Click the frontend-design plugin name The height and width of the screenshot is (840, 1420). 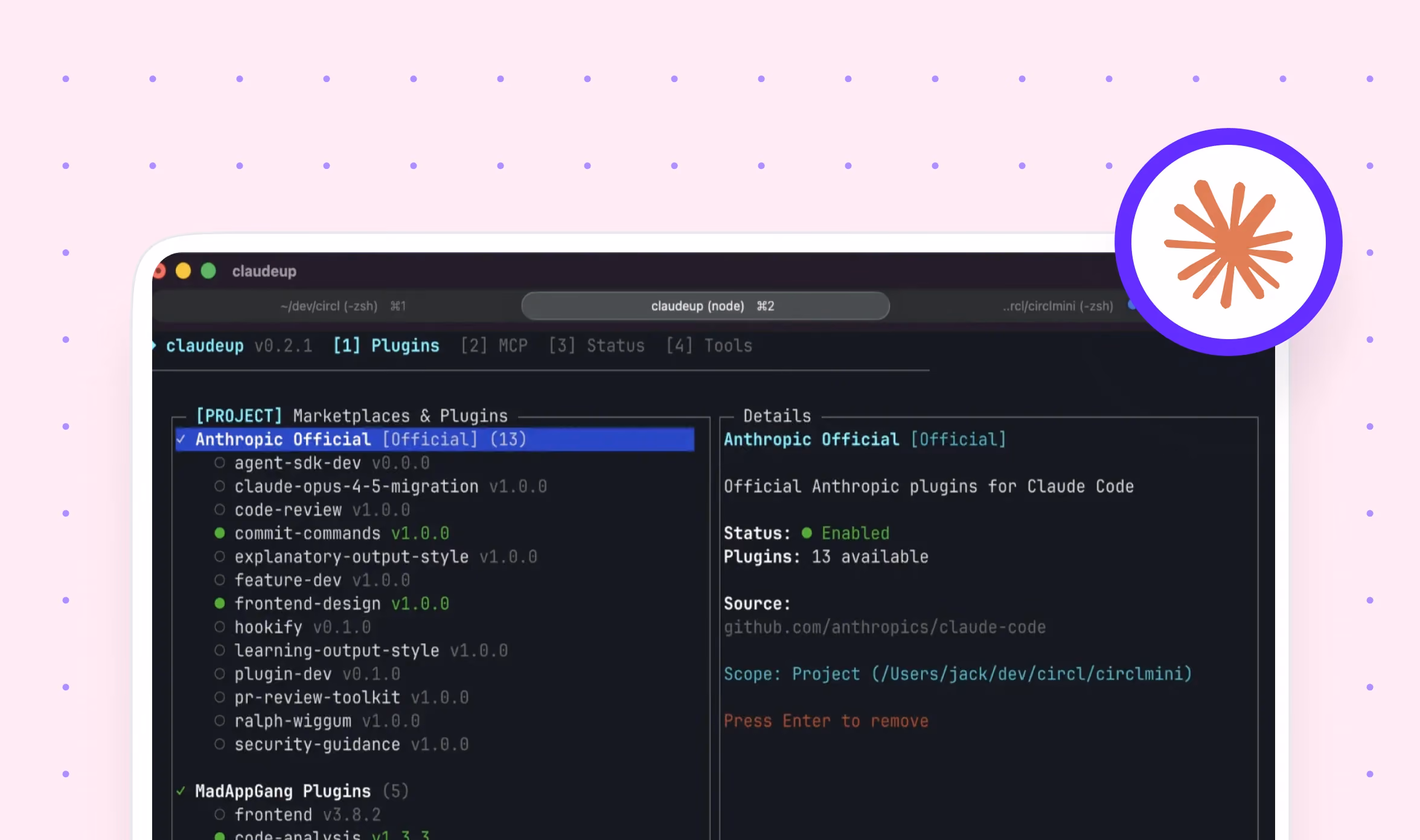[307, 603]
